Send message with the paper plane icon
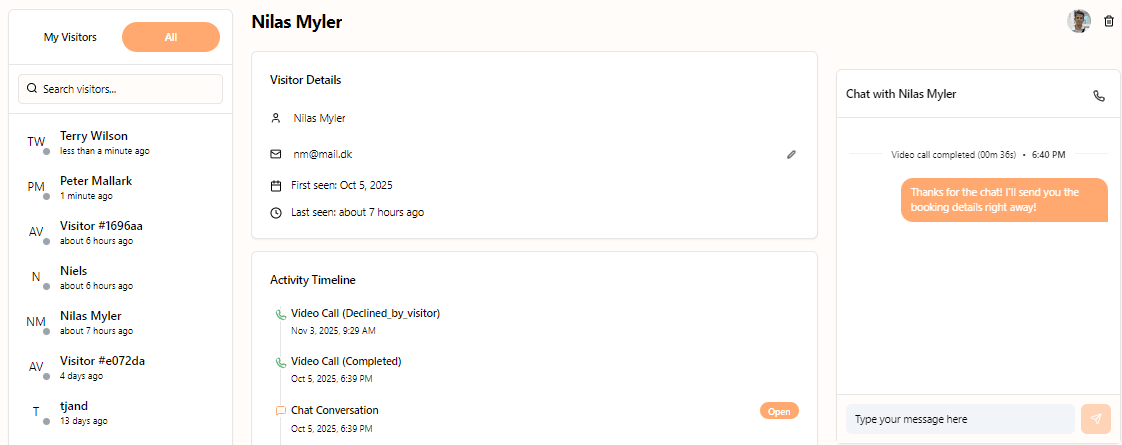1122x445 pixels. click(x=1096, y=419)
